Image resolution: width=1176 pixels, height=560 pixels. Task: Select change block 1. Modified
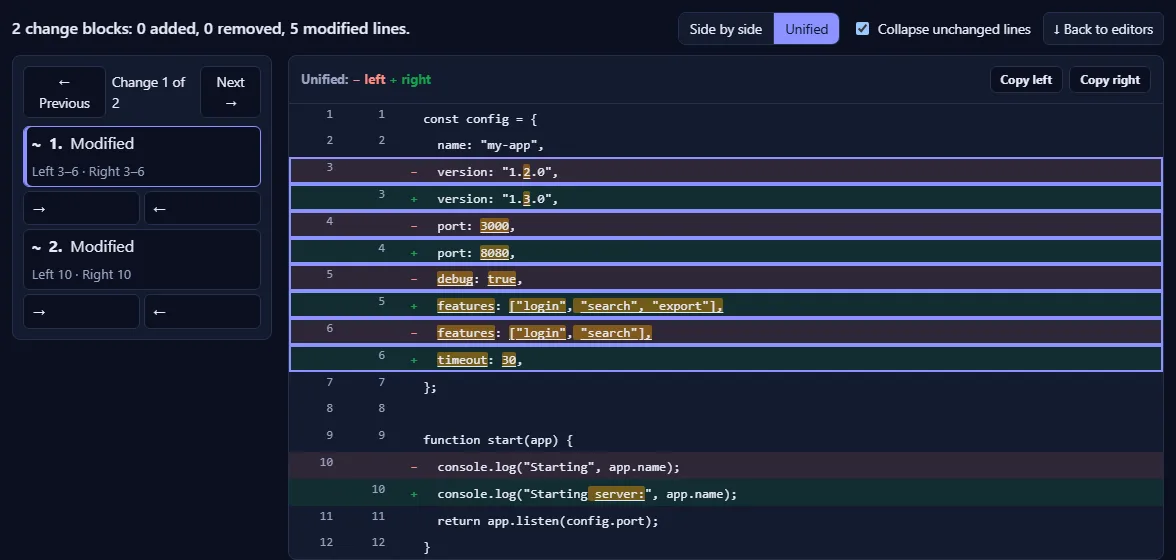(x=142, y=157)
